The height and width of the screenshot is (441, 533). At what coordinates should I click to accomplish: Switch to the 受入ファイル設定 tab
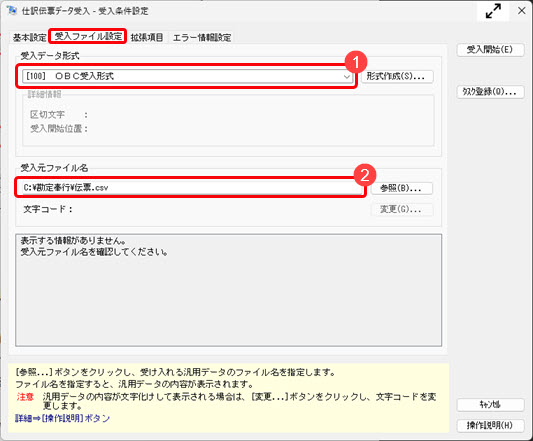(x=88, y=36)
